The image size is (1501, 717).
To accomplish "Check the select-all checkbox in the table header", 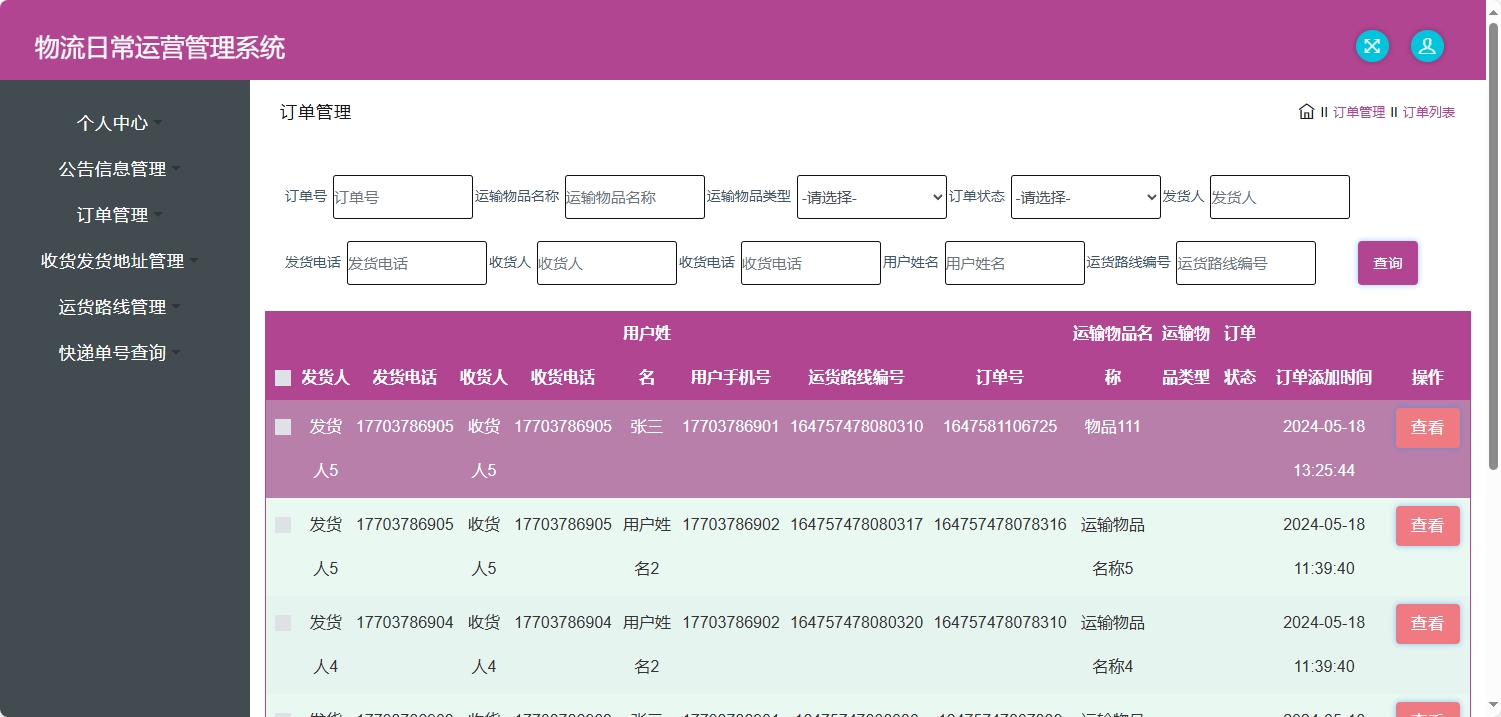I will [282, 377].
